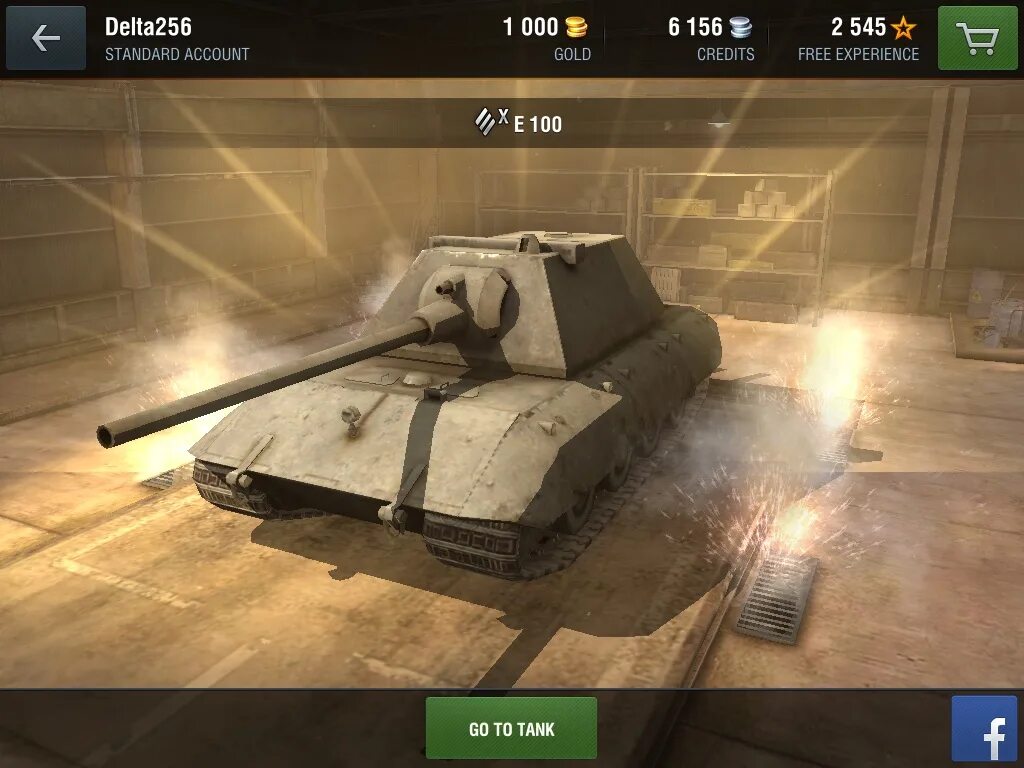Click the GOLD label text

pyautogui.click(x=572, y=54)
